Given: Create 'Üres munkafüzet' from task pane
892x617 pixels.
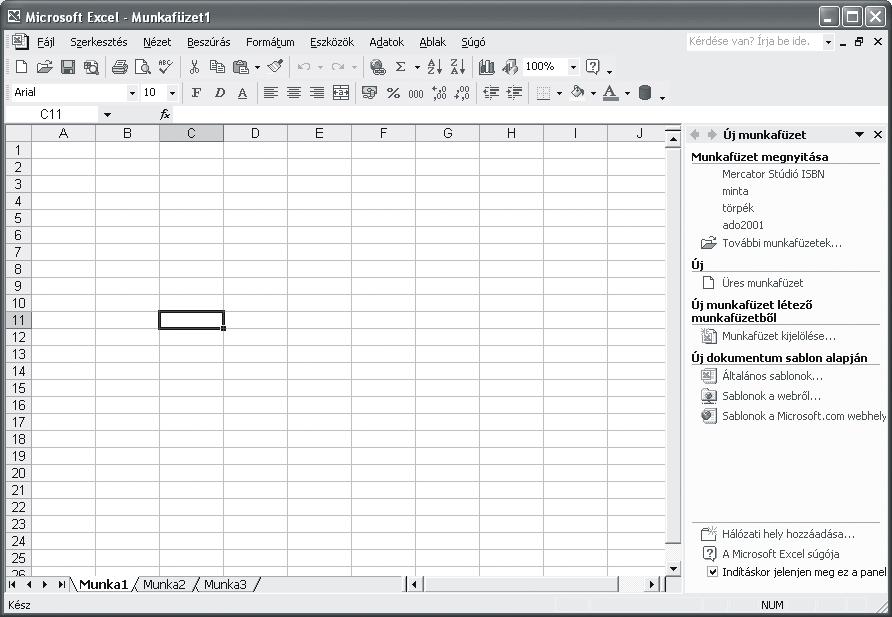Looking at the screenshot, I should 762,283.
